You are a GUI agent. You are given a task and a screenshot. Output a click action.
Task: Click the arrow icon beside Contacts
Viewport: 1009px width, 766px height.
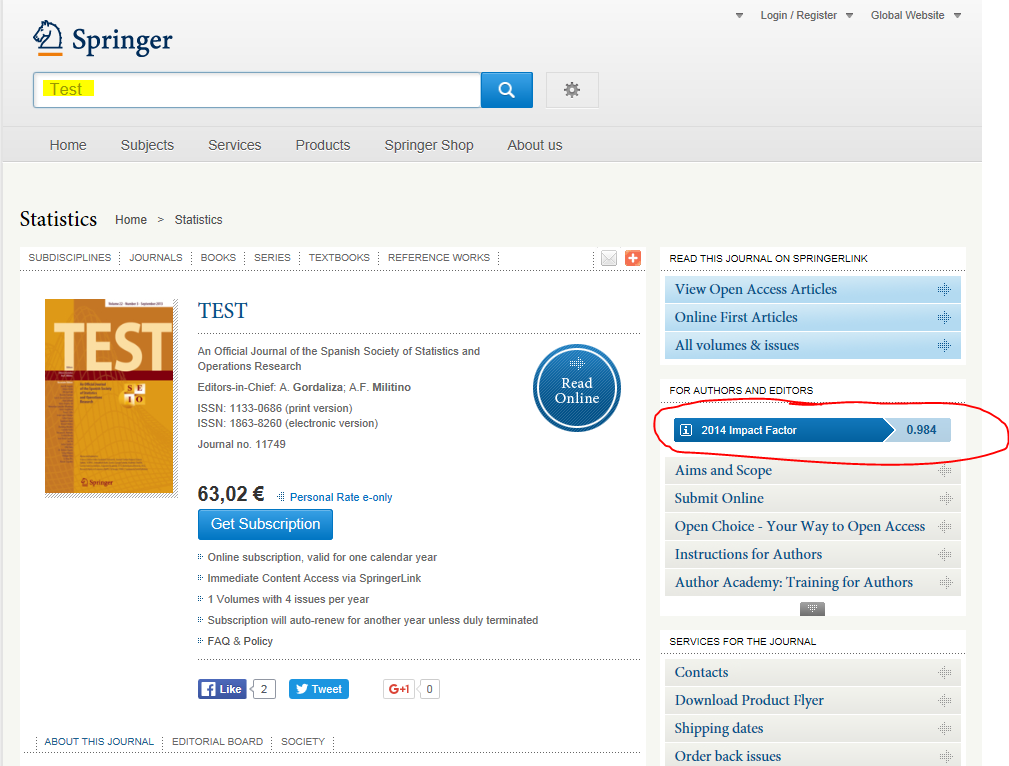point(945,673)
